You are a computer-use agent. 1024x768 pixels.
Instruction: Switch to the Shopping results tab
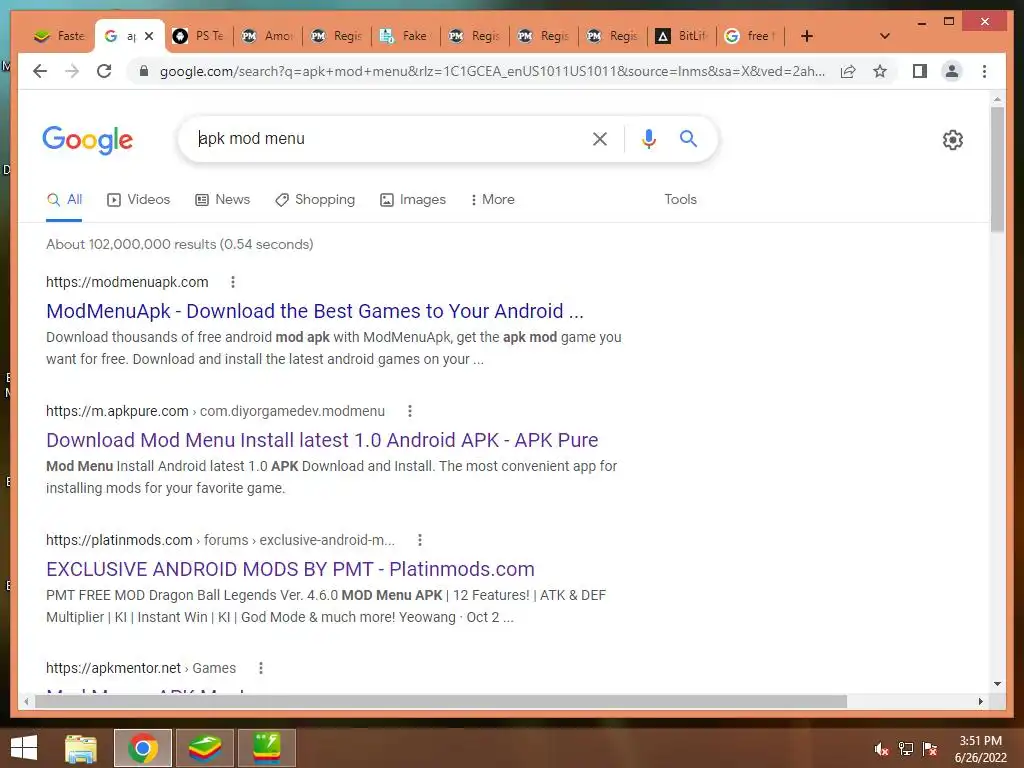[315, 199]
